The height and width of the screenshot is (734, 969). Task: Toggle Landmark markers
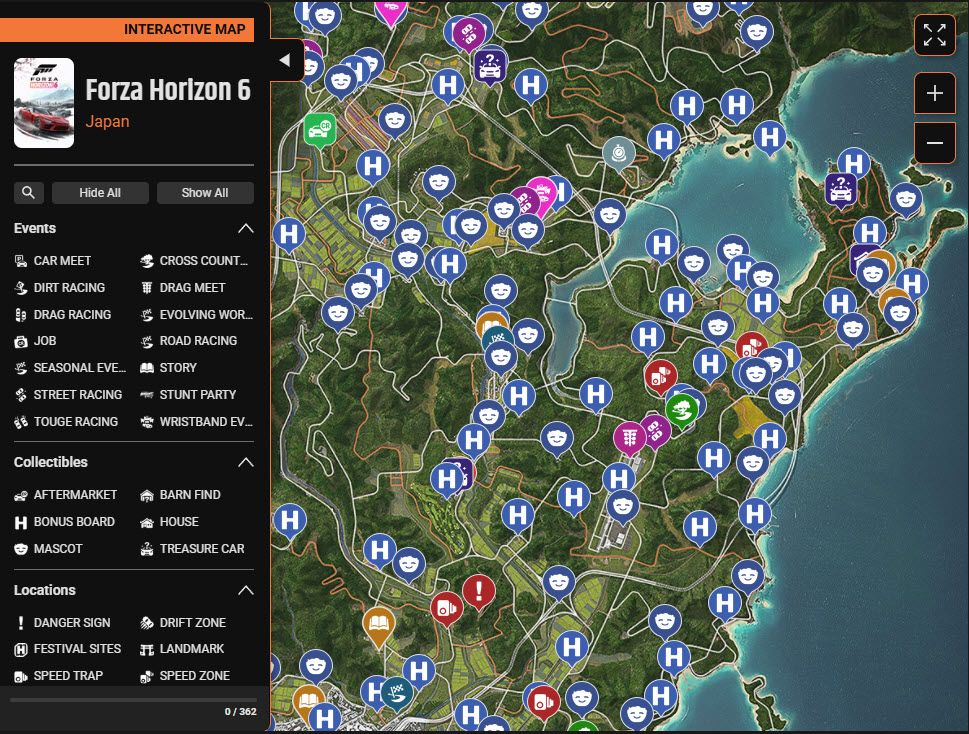(182, 649)
